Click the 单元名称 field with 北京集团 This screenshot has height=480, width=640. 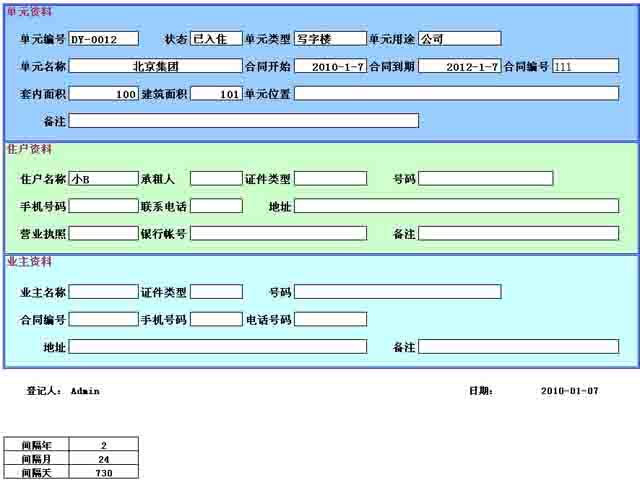155,67
